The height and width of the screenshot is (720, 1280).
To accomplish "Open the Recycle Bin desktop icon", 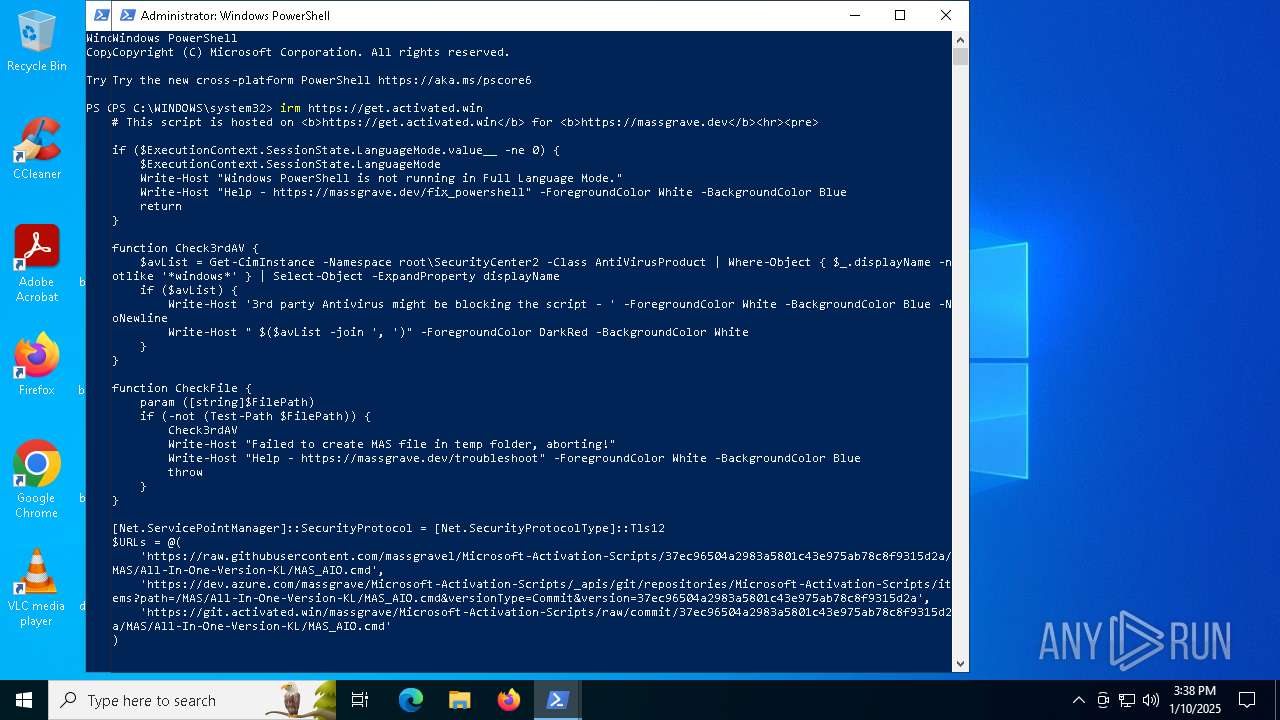I will point(36,40).
